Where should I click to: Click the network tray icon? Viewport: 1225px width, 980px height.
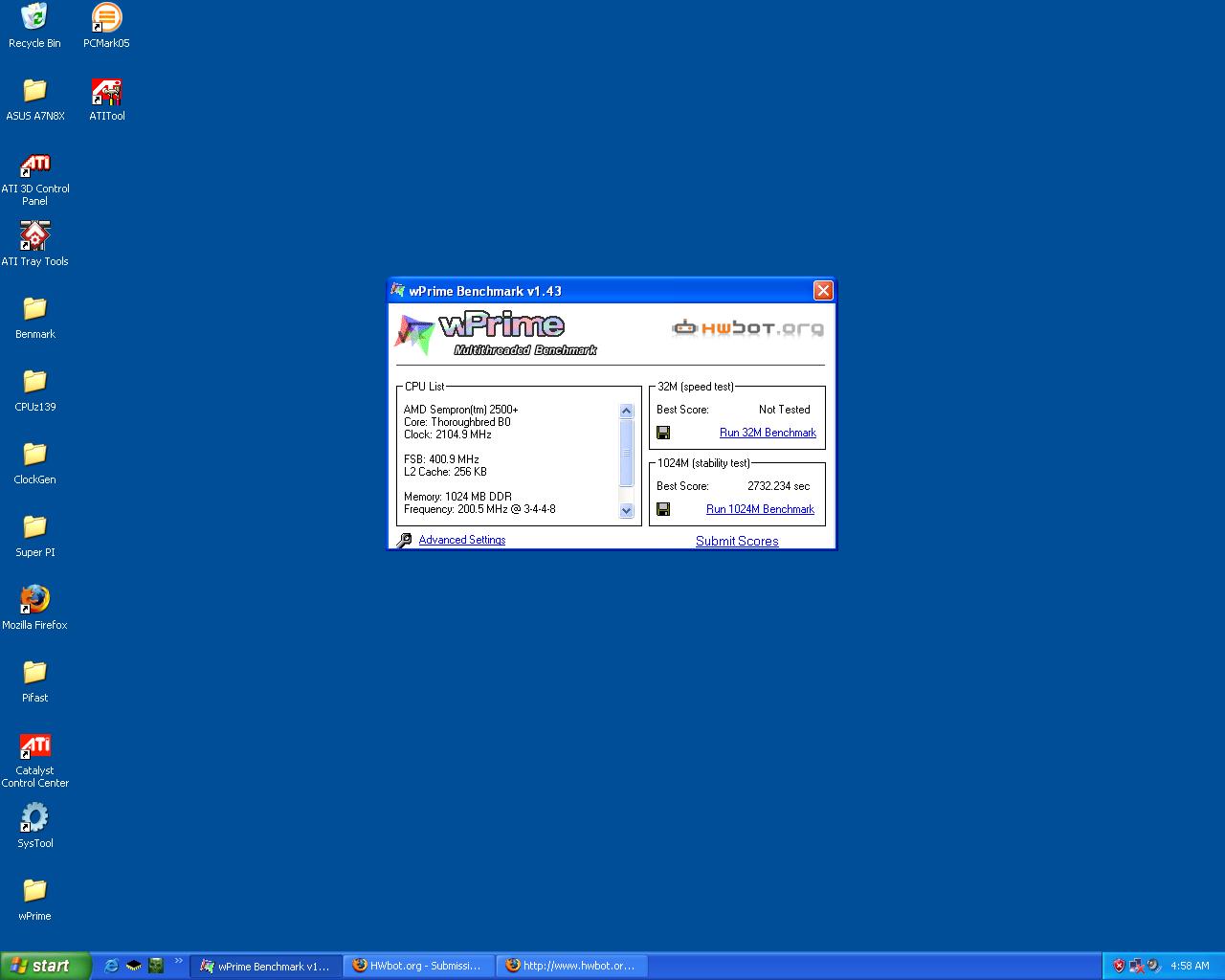(1137, 966)
